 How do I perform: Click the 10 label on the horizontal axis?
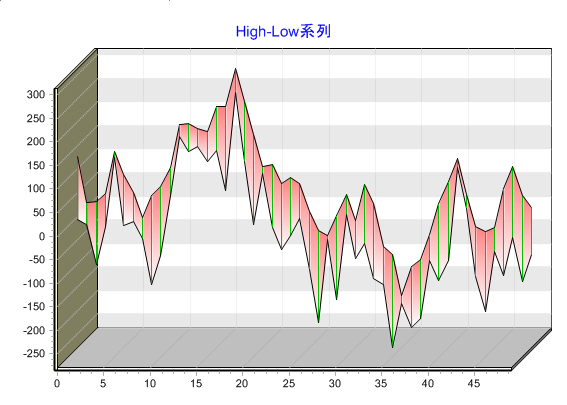[150, 383]
